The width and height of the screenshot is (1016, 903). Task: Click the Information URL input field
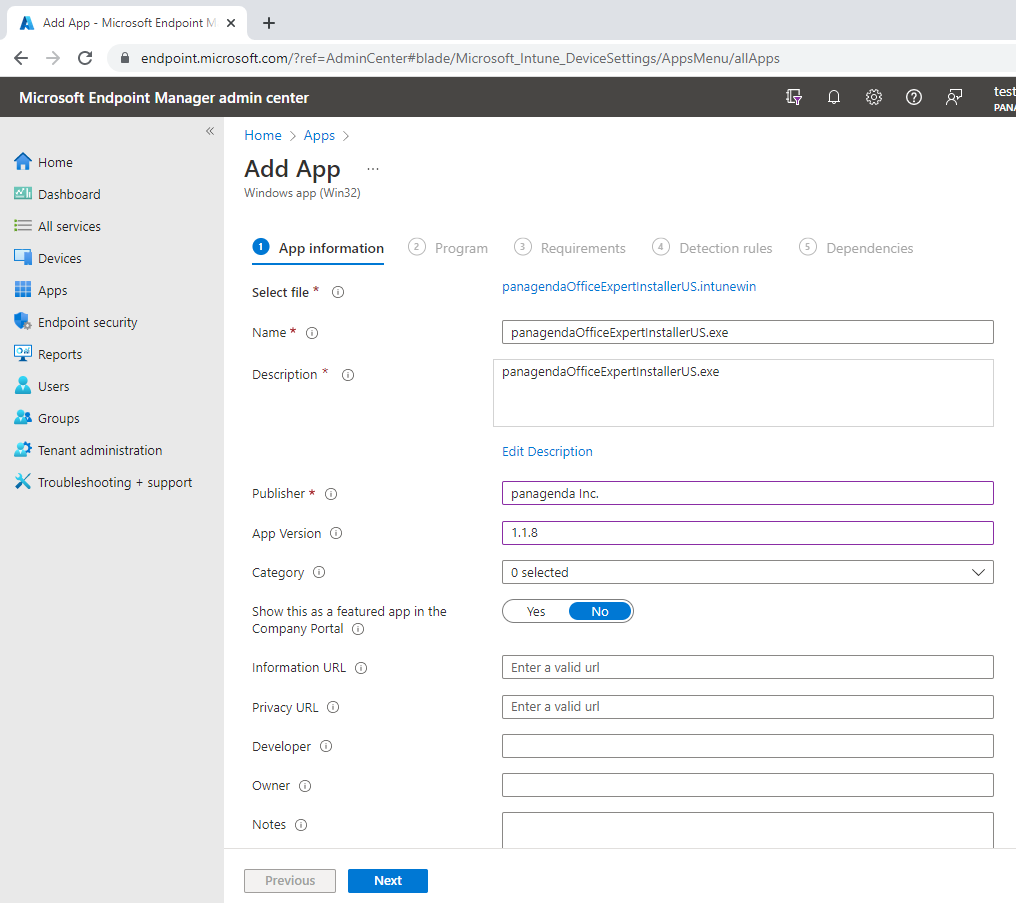click(x=747, y=667)
